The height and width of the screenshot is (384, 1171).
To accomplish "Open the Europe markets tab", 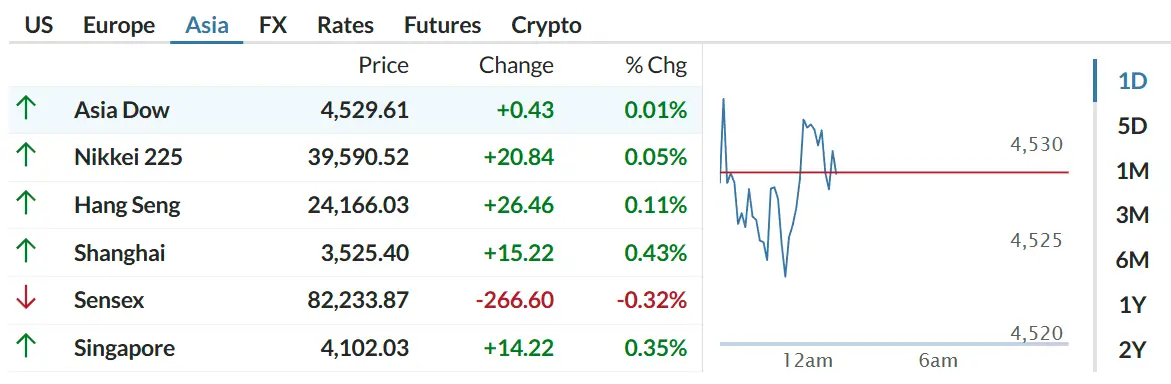I will (119, 25).
